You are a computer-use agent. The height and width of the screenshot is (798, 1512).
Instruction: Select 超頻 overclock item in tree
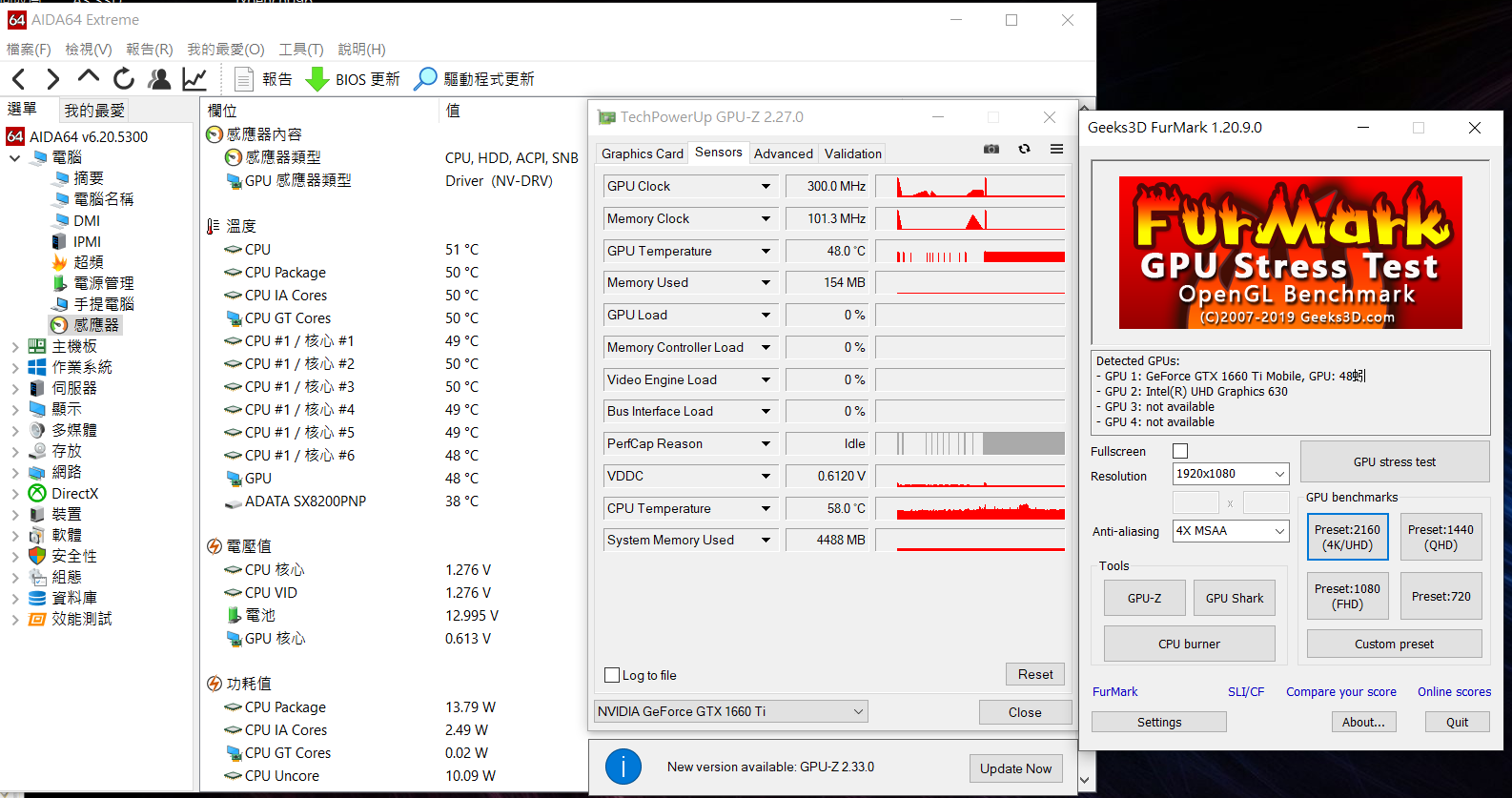(x=78, y=262)
